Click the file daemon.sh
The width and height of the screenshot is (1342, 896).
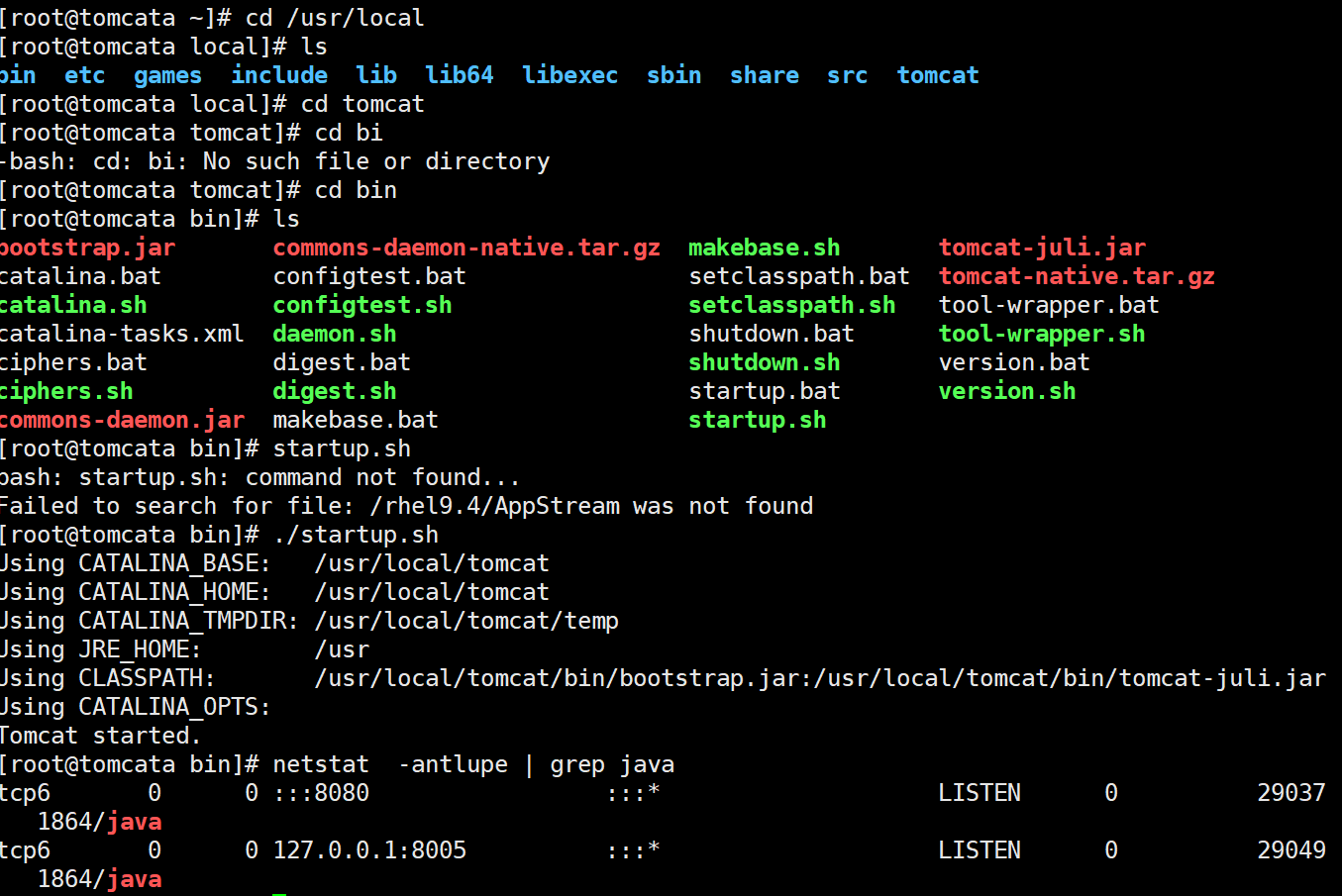pyautogui.click(x=335, y=334)
